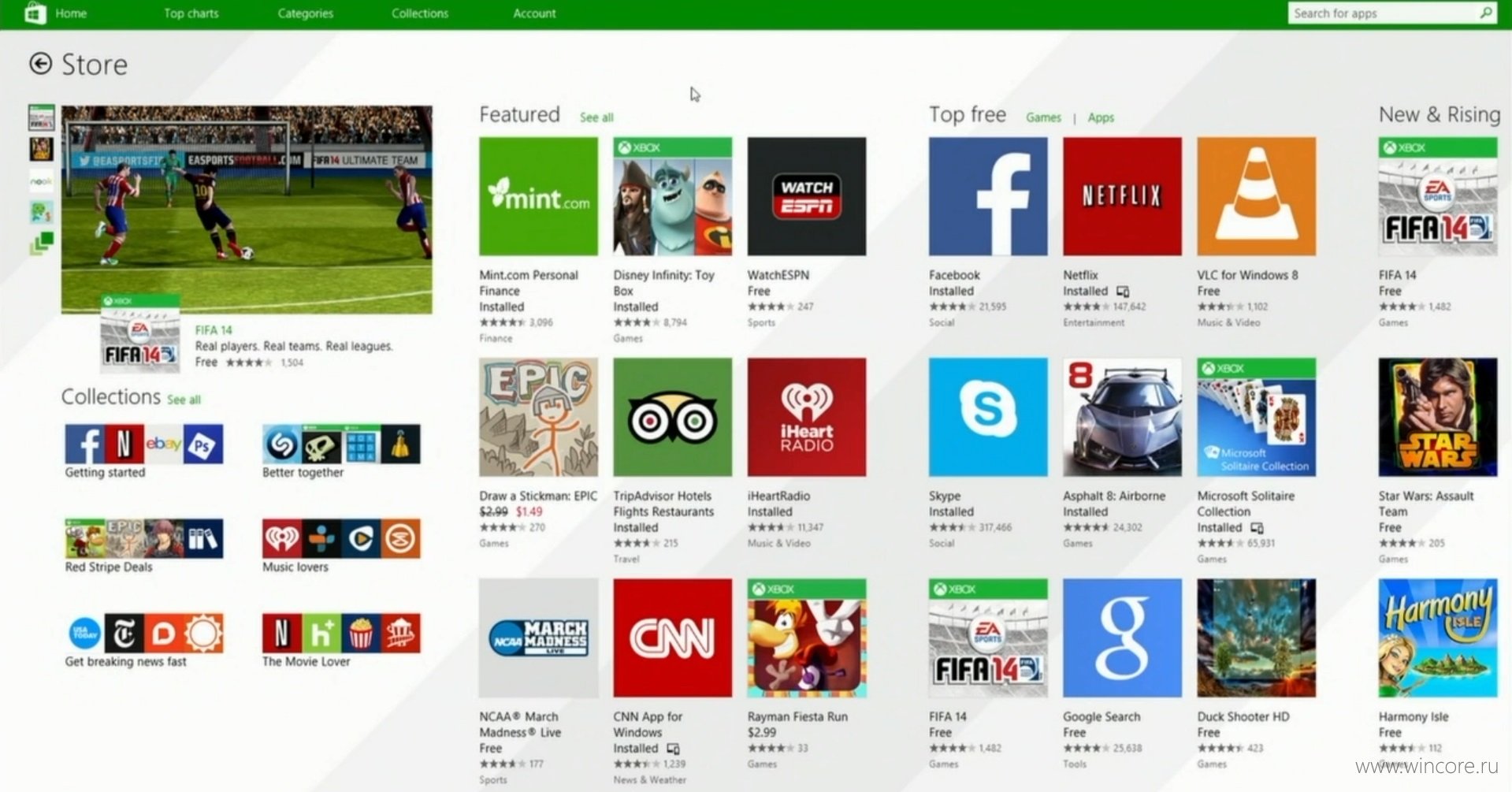The image size is (1512, 792).
Task: Open the Skype app tile
Action: click(988, 417)
